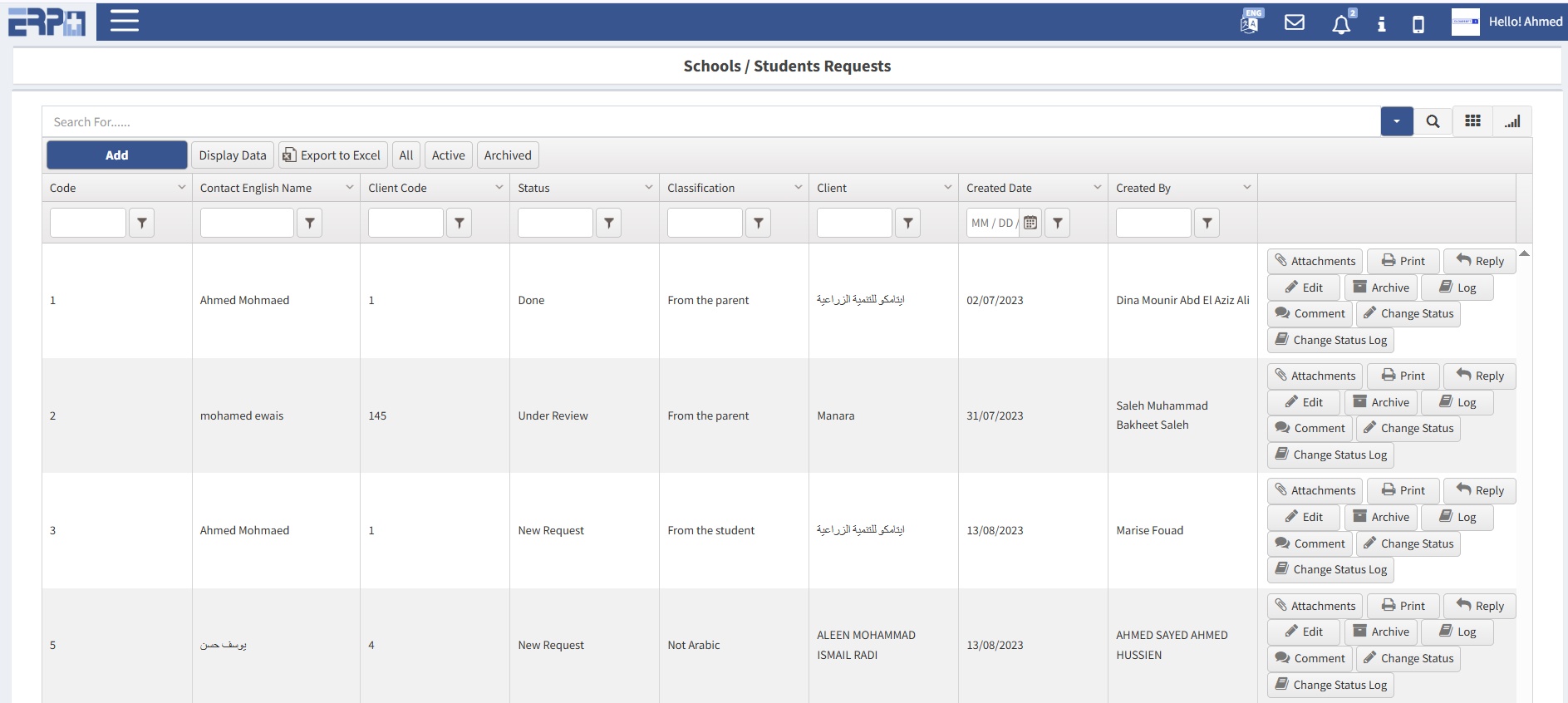Expand the Code column header dropdown
Image resolution: width=1568 pixels, height=703 pixels.
point(181,188)
